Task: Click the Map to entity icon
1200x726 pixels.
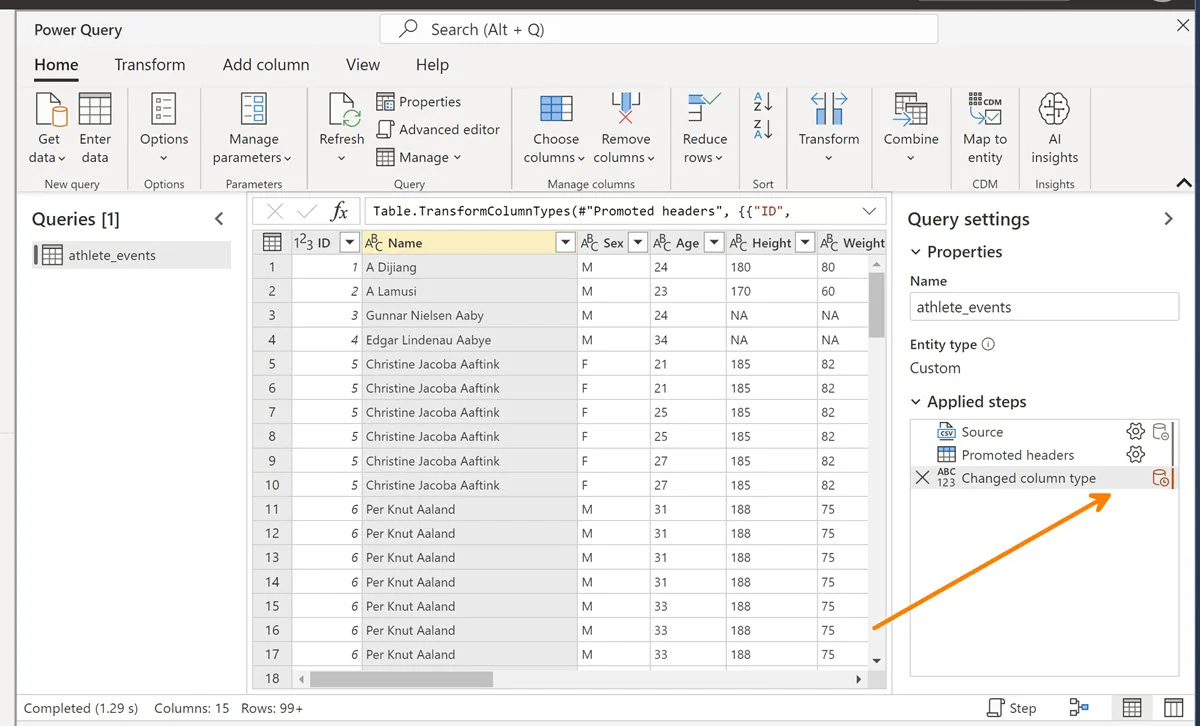Action: 985,109
